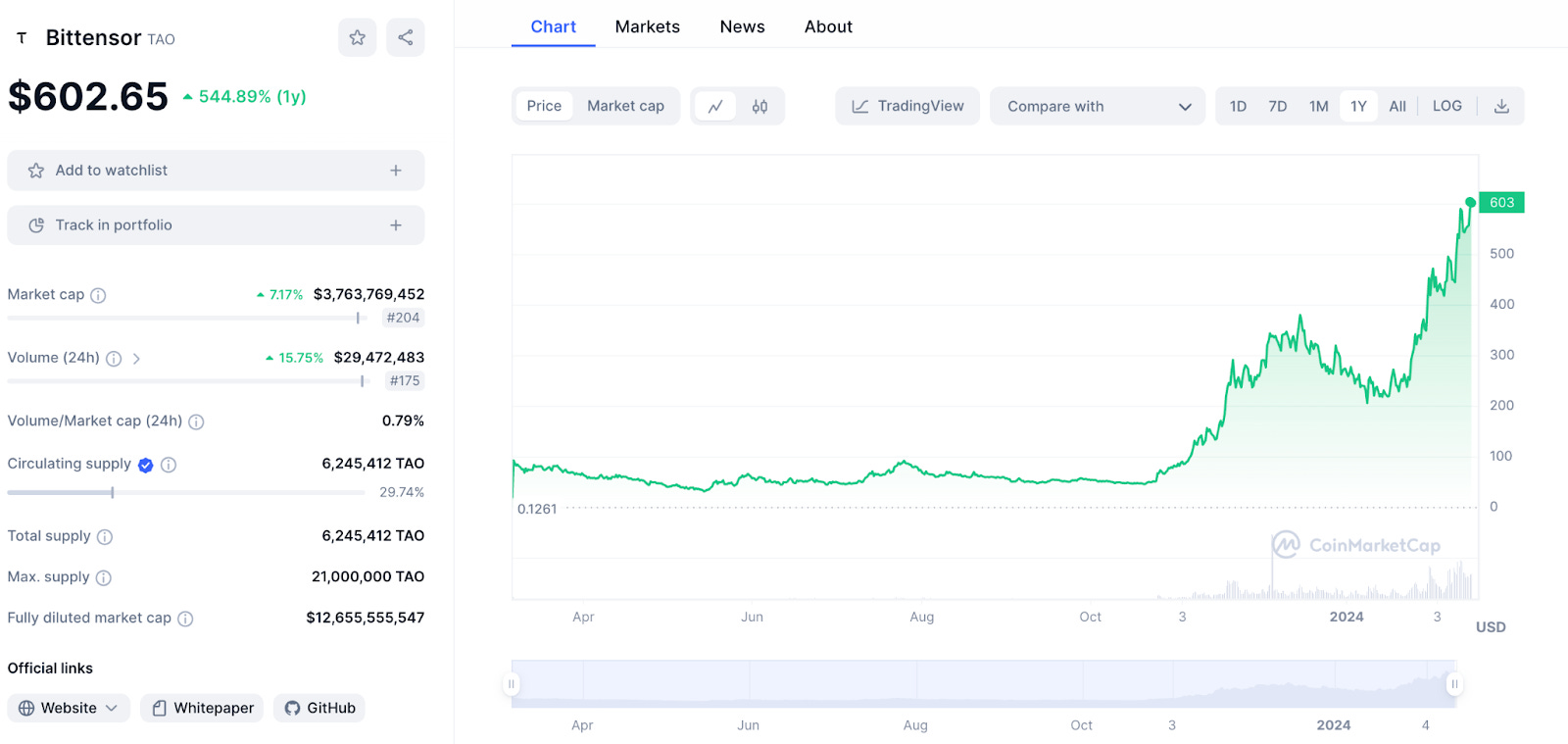Open the Markets tab
1568x744 pixels.
coord(647,26)
